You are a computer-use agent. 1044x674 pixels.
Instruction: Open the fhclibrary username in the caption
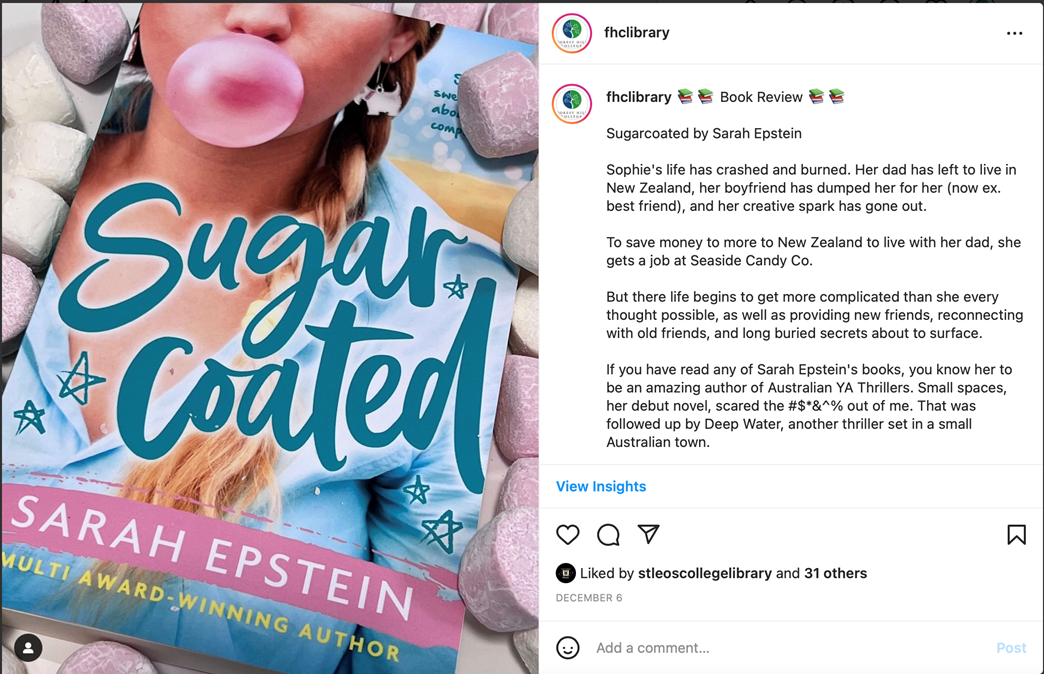[x=639, y=97]
